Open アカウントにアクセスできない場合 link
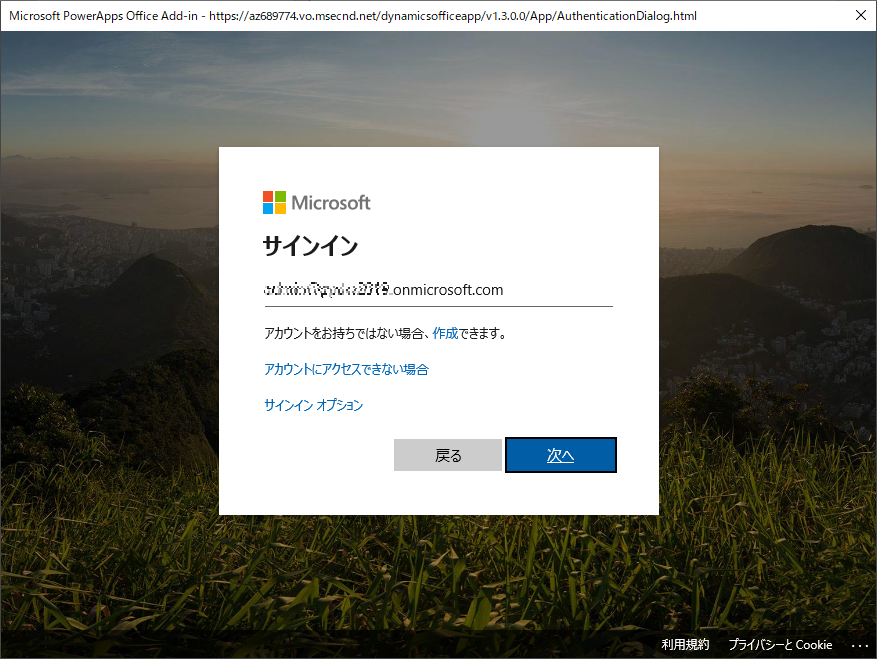The height and width of the screenshot is (659, 877). point(346,369)
